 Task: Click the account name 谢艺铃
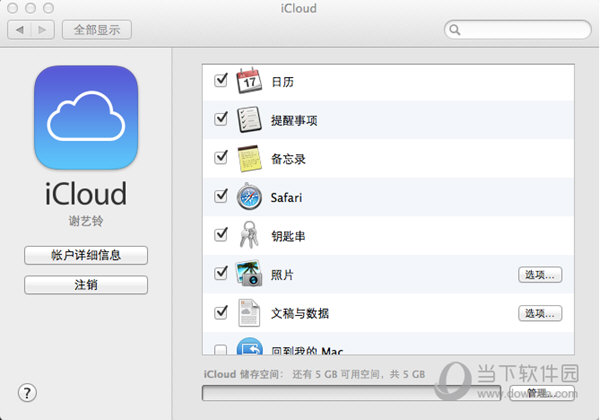point(86,221)
